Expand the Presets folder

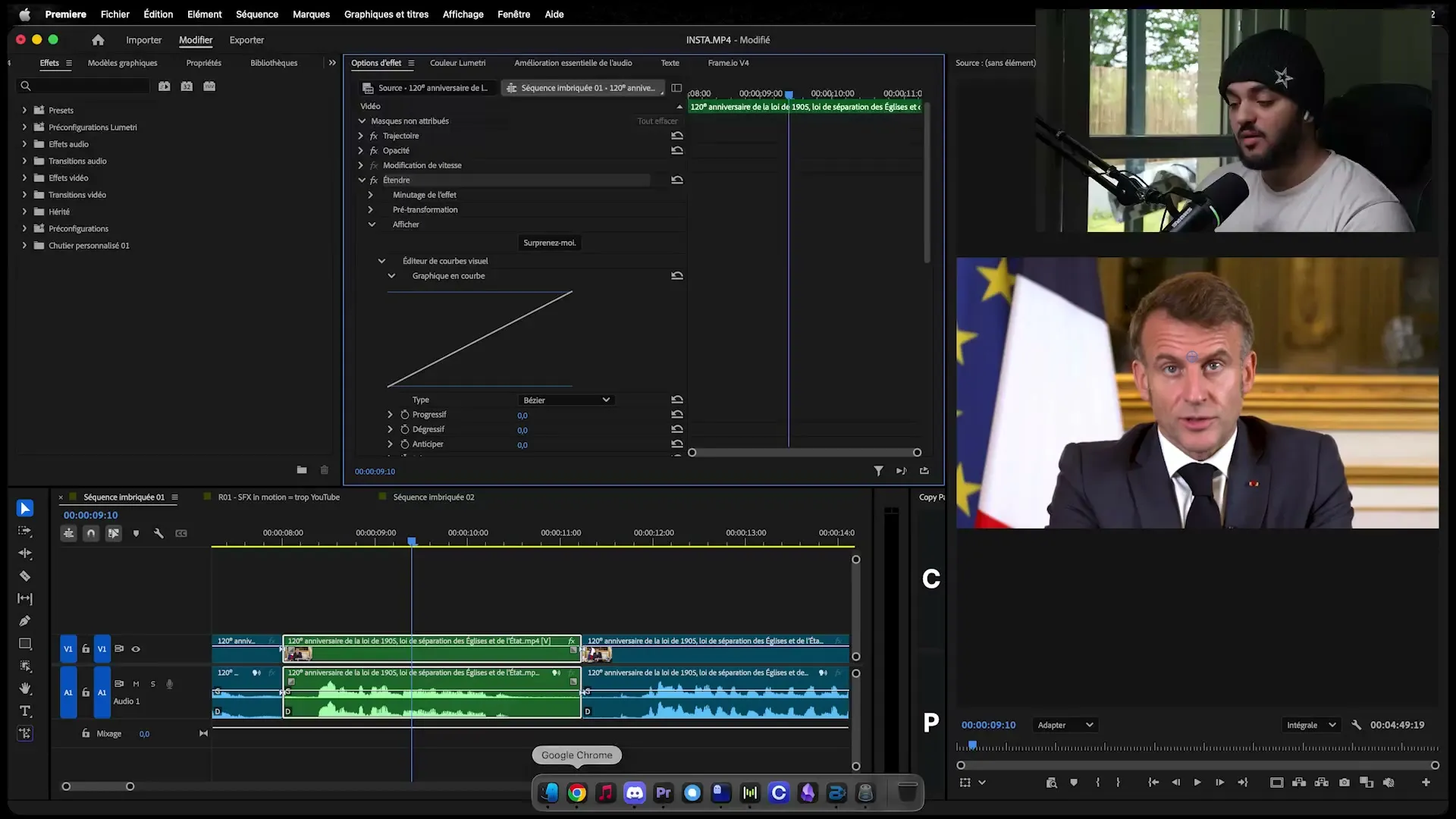[x=24, y=110]
